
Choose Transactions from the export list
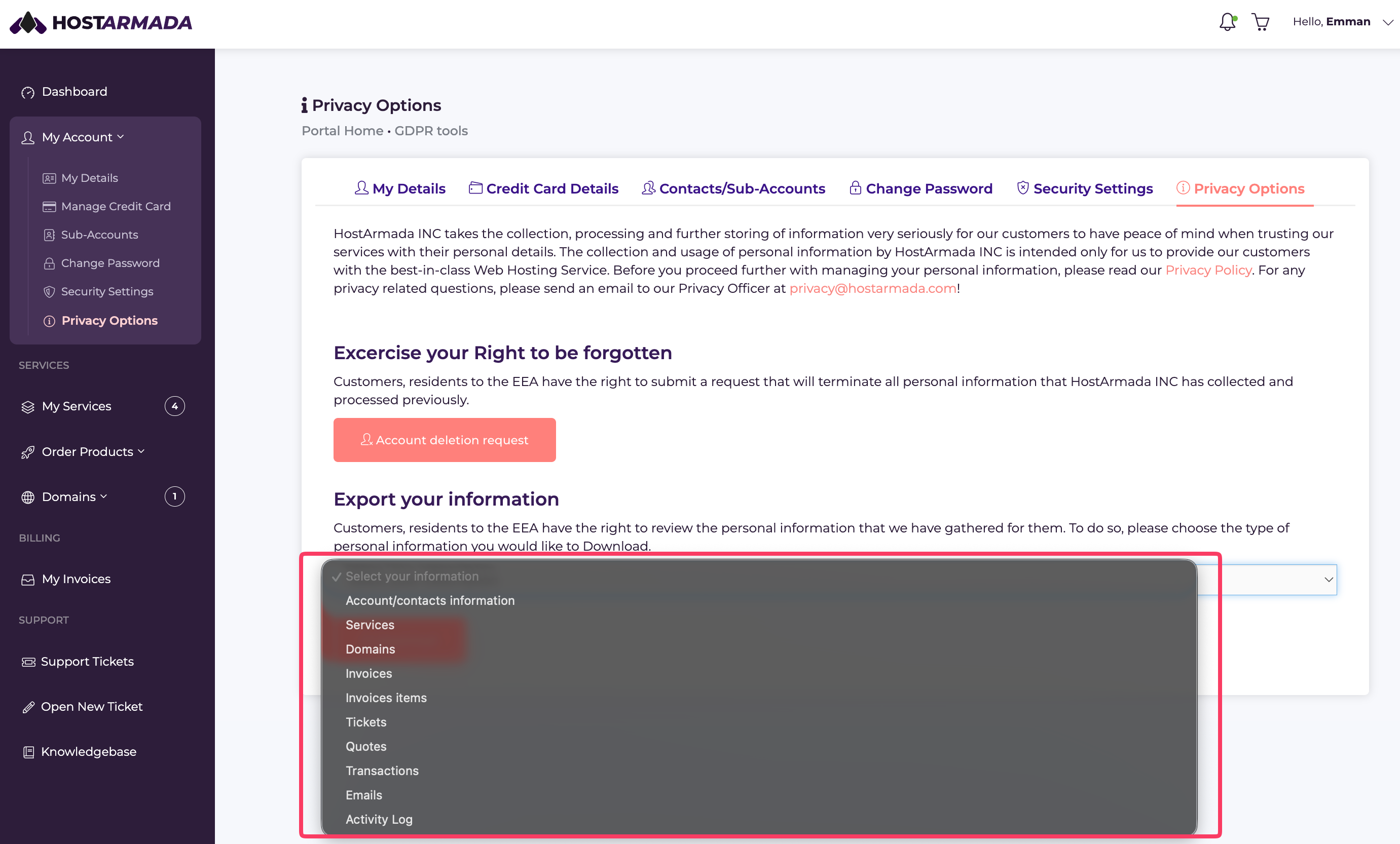758,771
